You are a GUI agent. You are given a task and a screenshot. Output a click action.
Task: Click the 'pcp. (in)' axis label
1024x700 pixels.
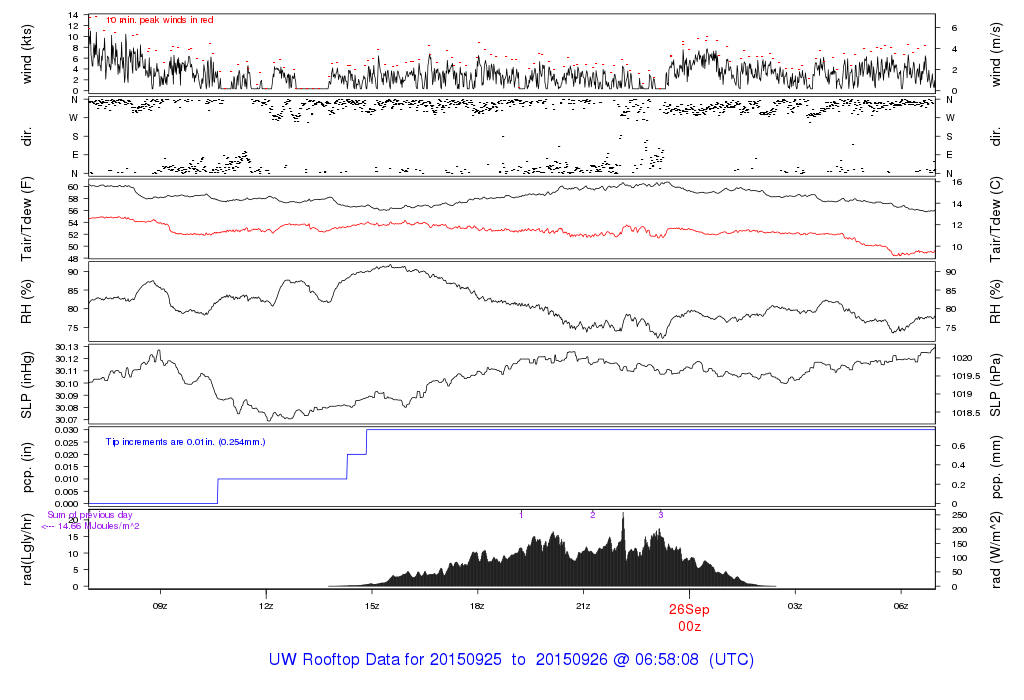[26, 468]
